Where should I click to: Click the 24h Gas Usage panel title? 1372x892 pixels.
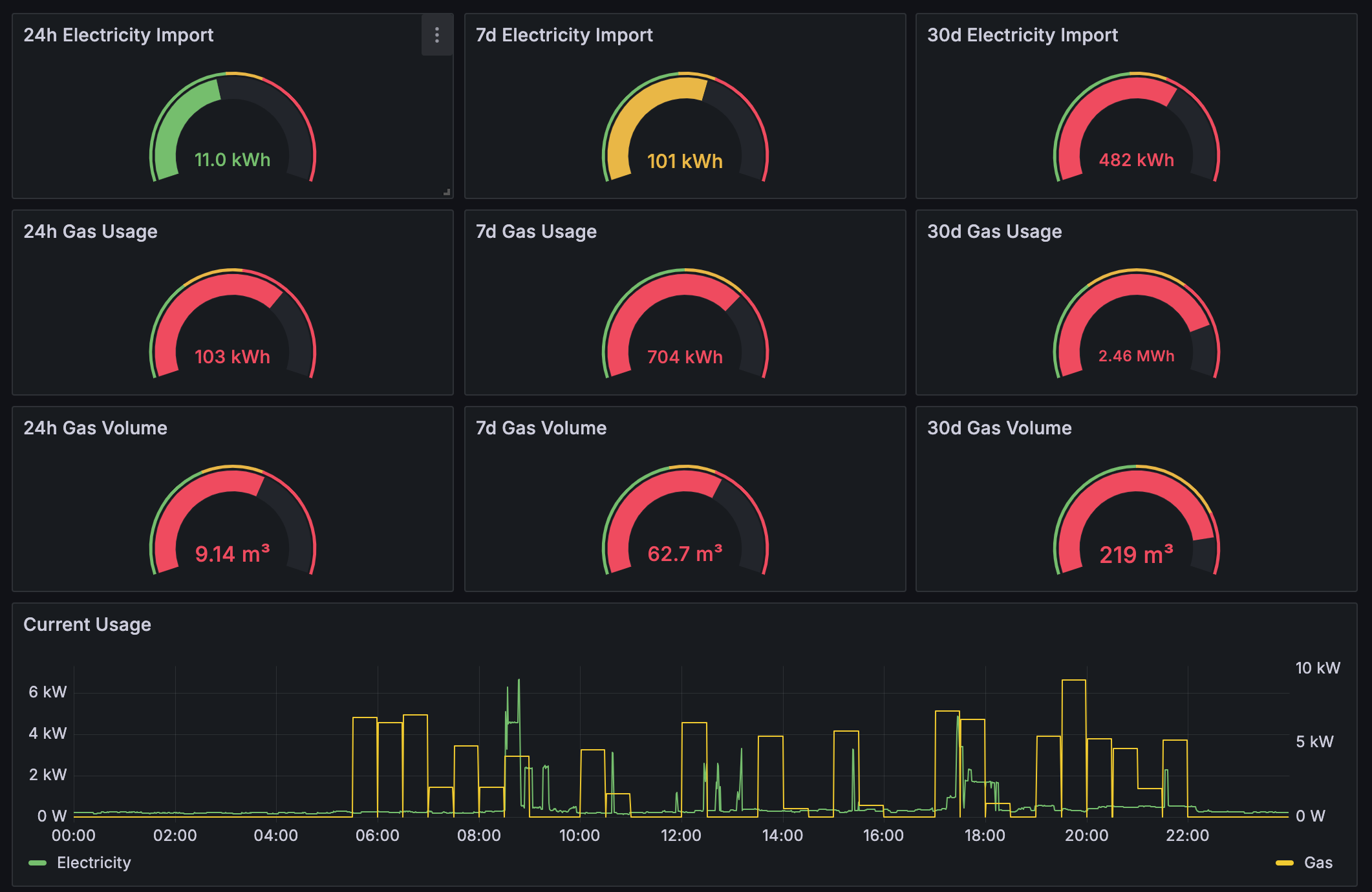point(91,231)
